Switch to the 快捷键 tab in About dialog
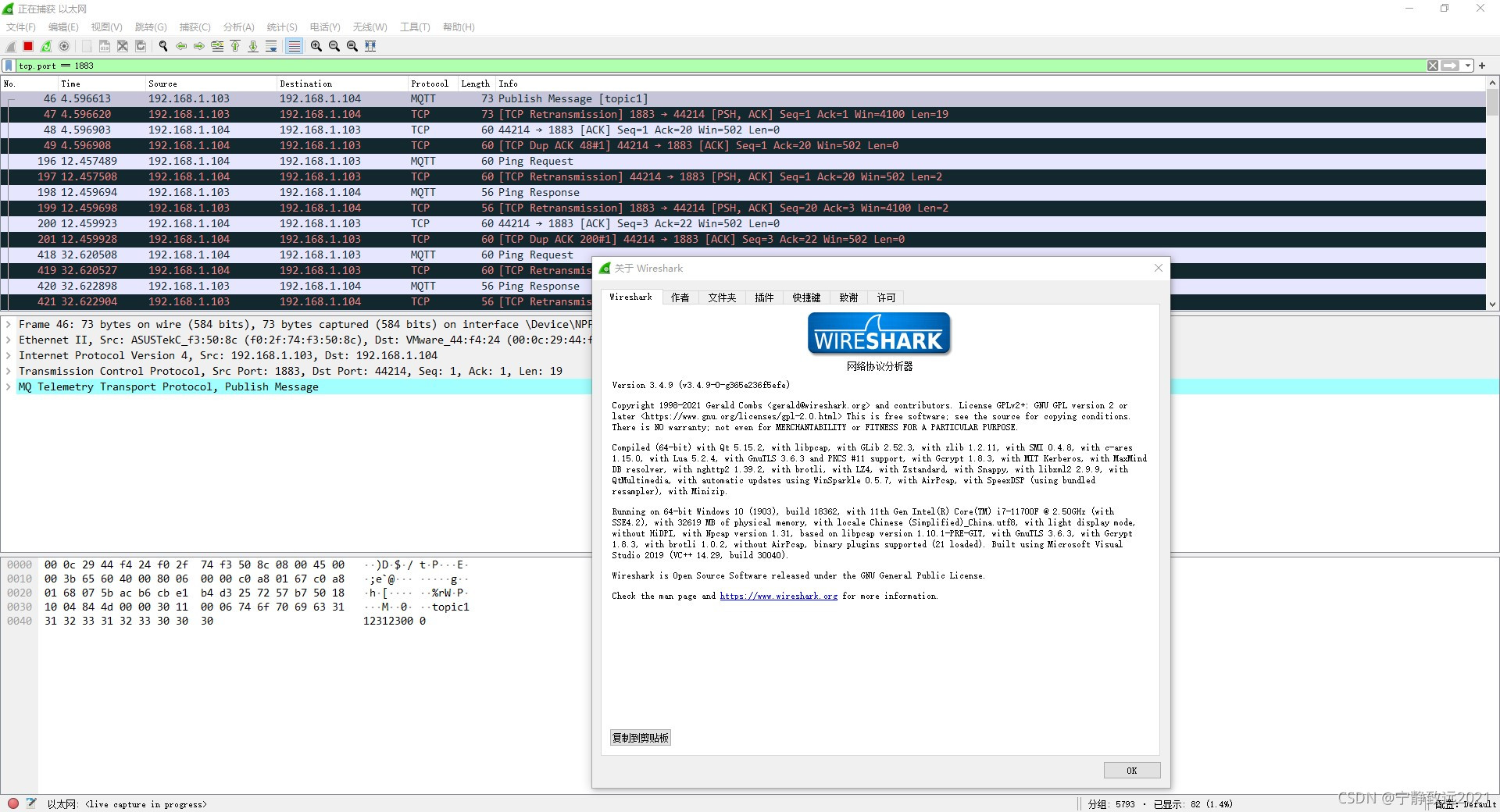 tap(806, 297)
